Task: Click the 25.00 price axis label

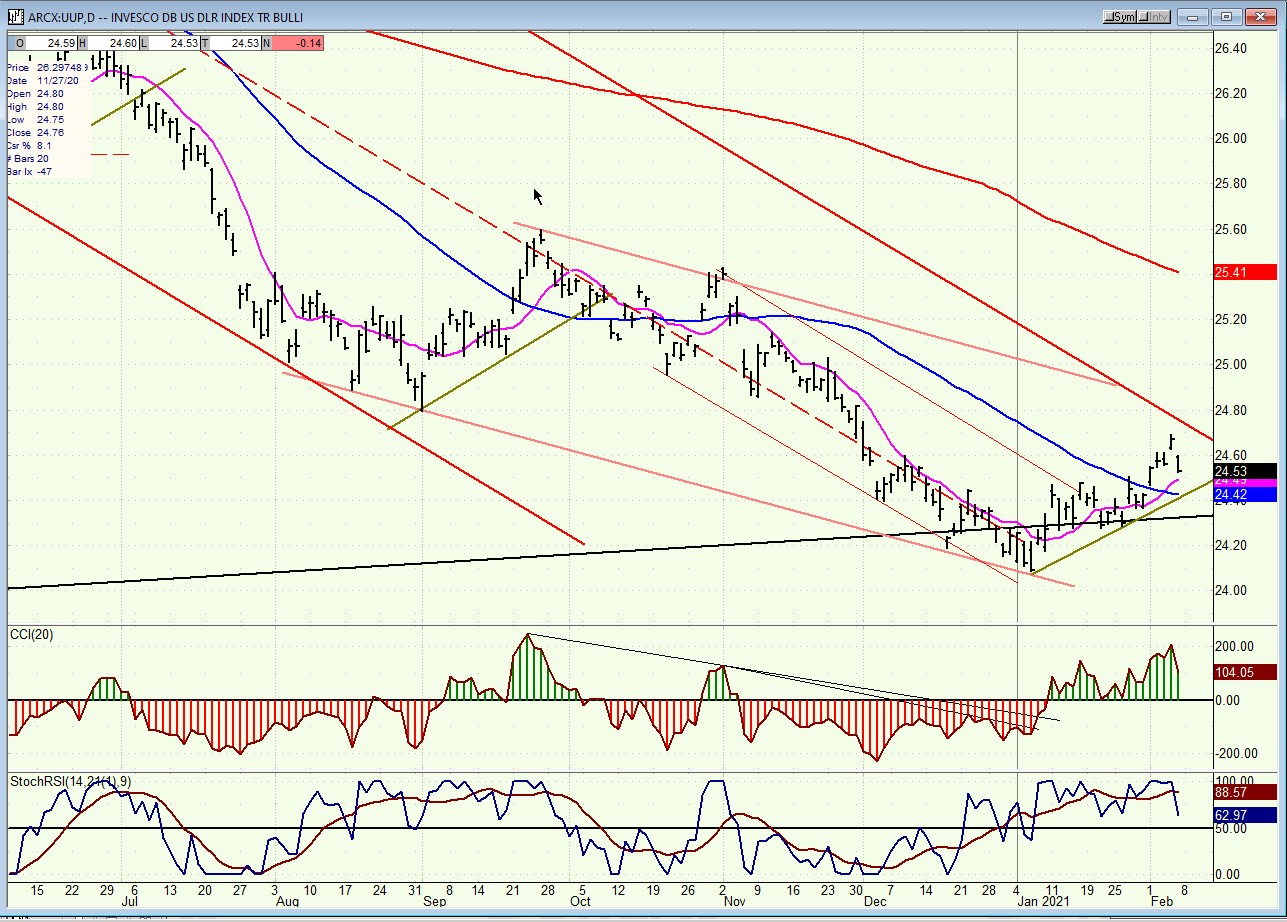Action: coord(1230,365)
